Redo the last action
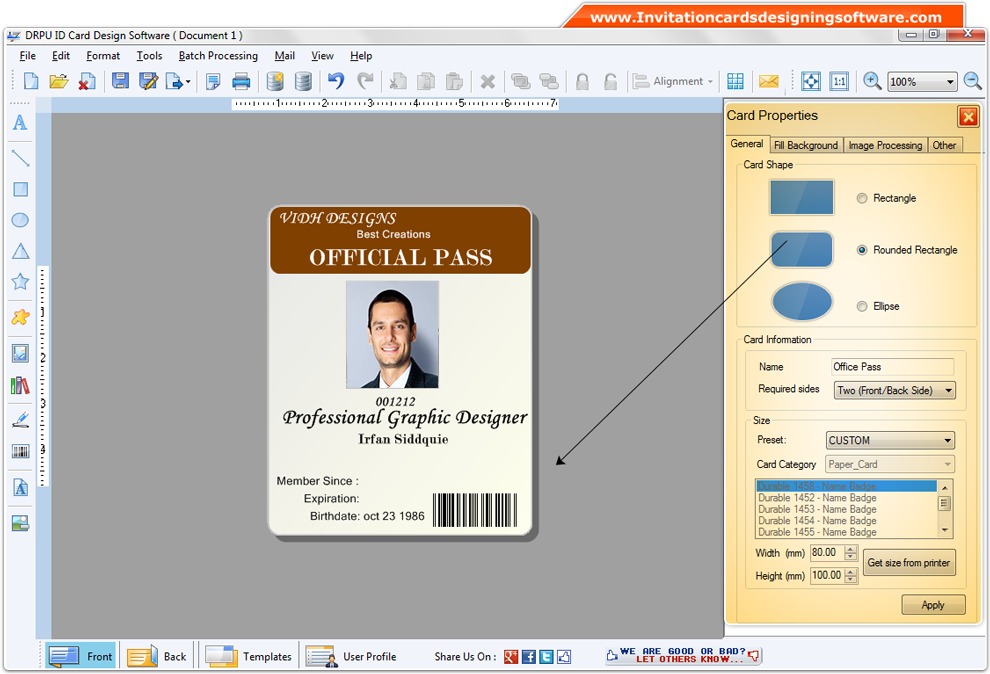The width and height of the screenshot is (990, 674). pos(365,81)
